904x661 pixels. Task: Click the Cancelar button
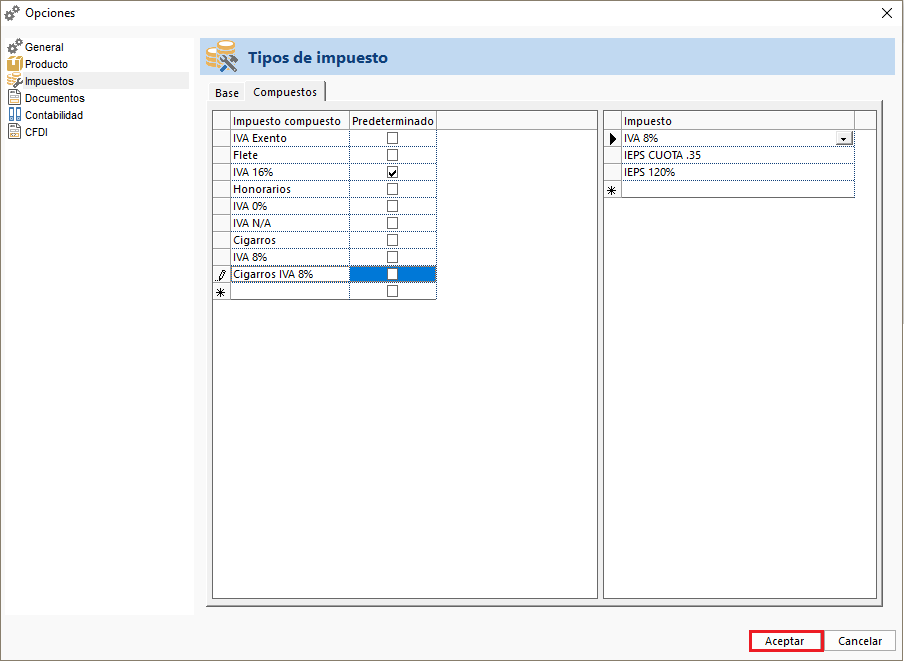859,641
